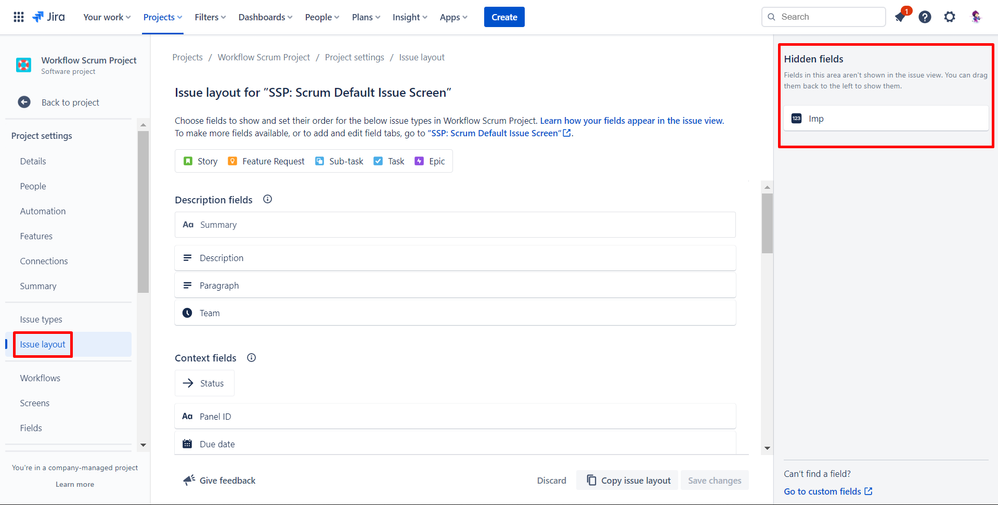The image size is (998, 505).
Task: Click the Discard button
Action: (x=551, y=480)
